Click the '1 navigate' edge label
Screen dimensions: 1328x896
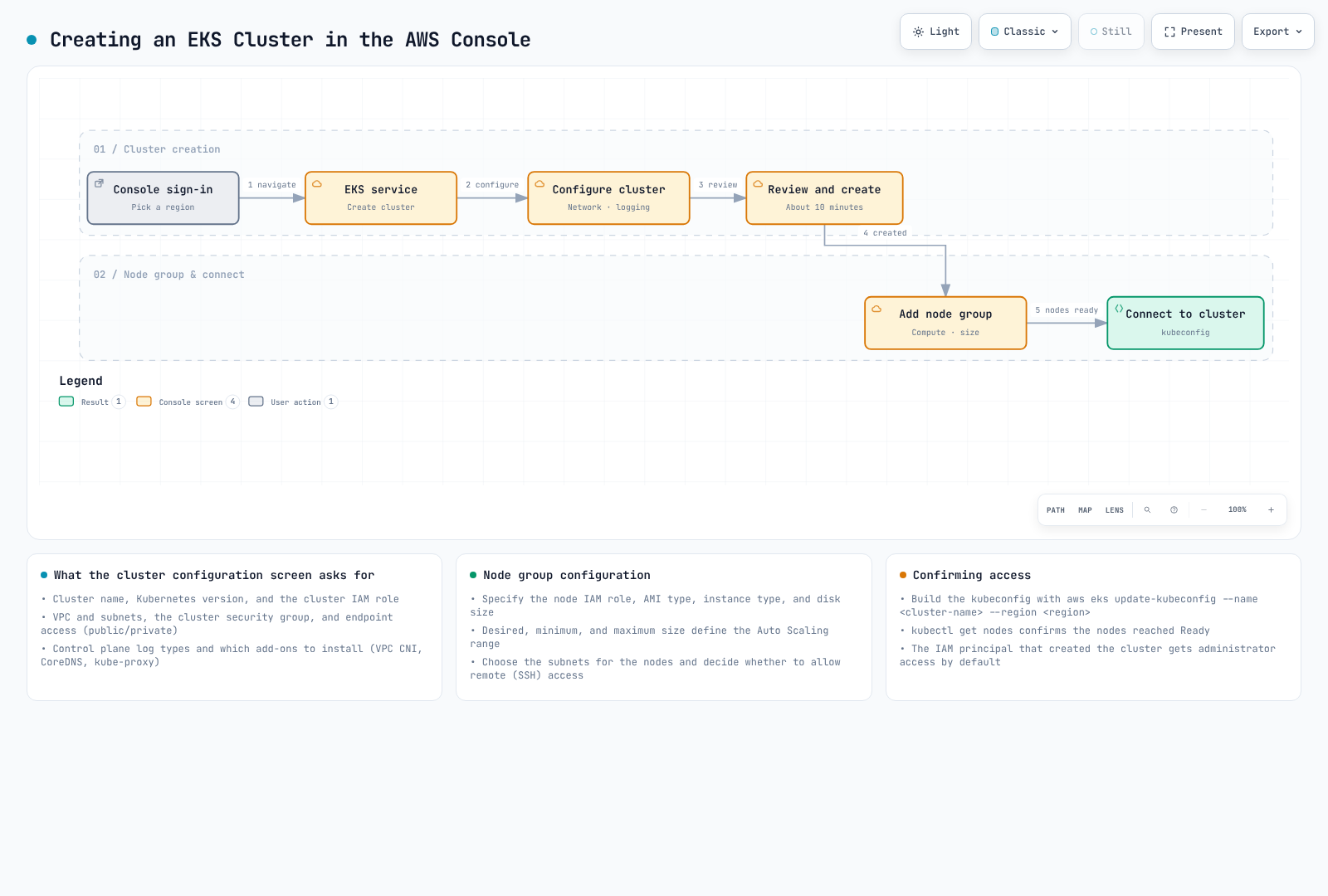(x=272, y=185)
